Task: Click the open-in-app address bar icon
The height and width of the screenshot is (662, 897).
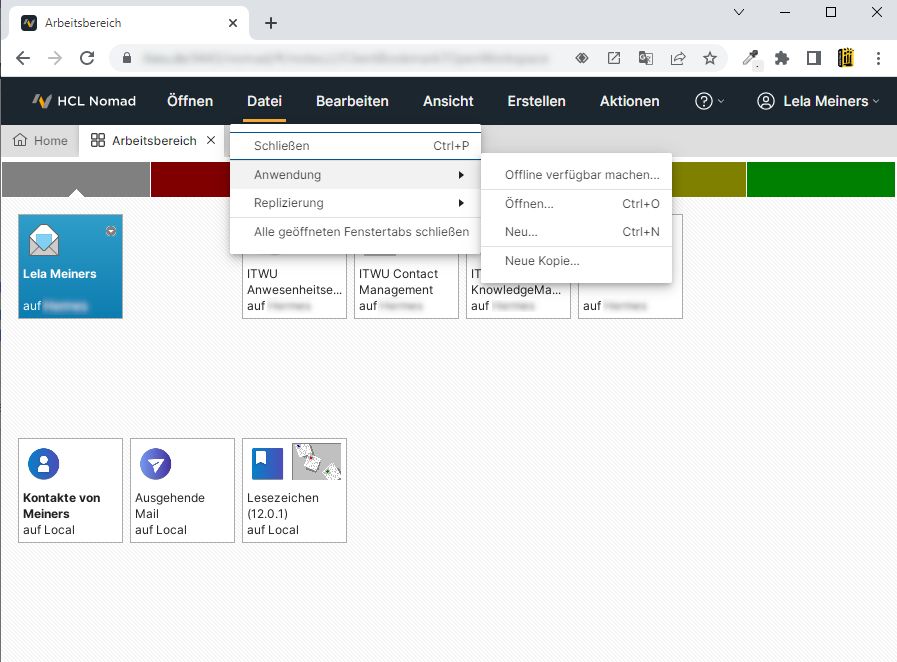Action: click(x=614, y=58)
